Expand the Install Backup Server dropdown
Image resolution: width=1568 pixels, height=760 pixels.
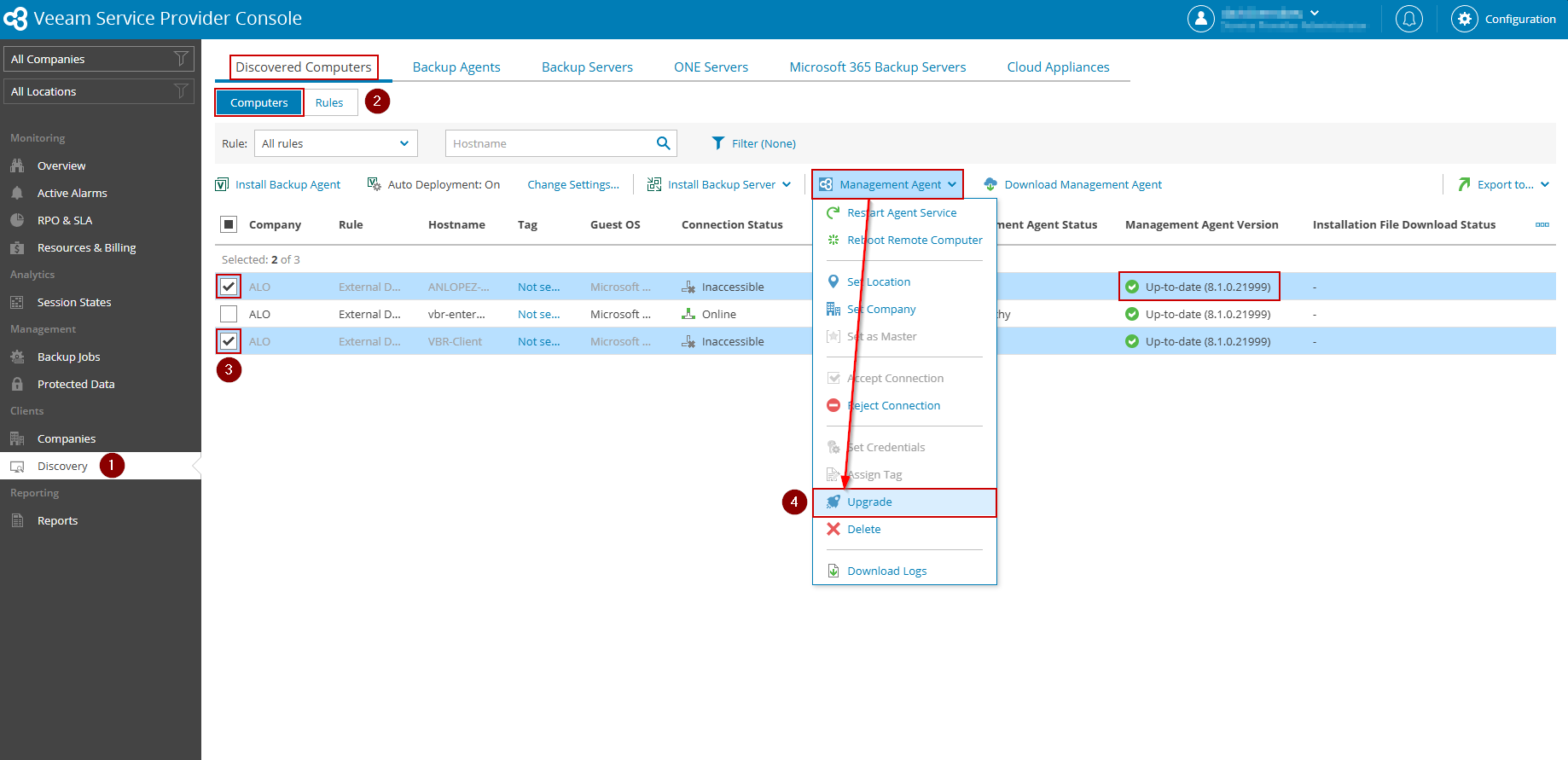786,184
